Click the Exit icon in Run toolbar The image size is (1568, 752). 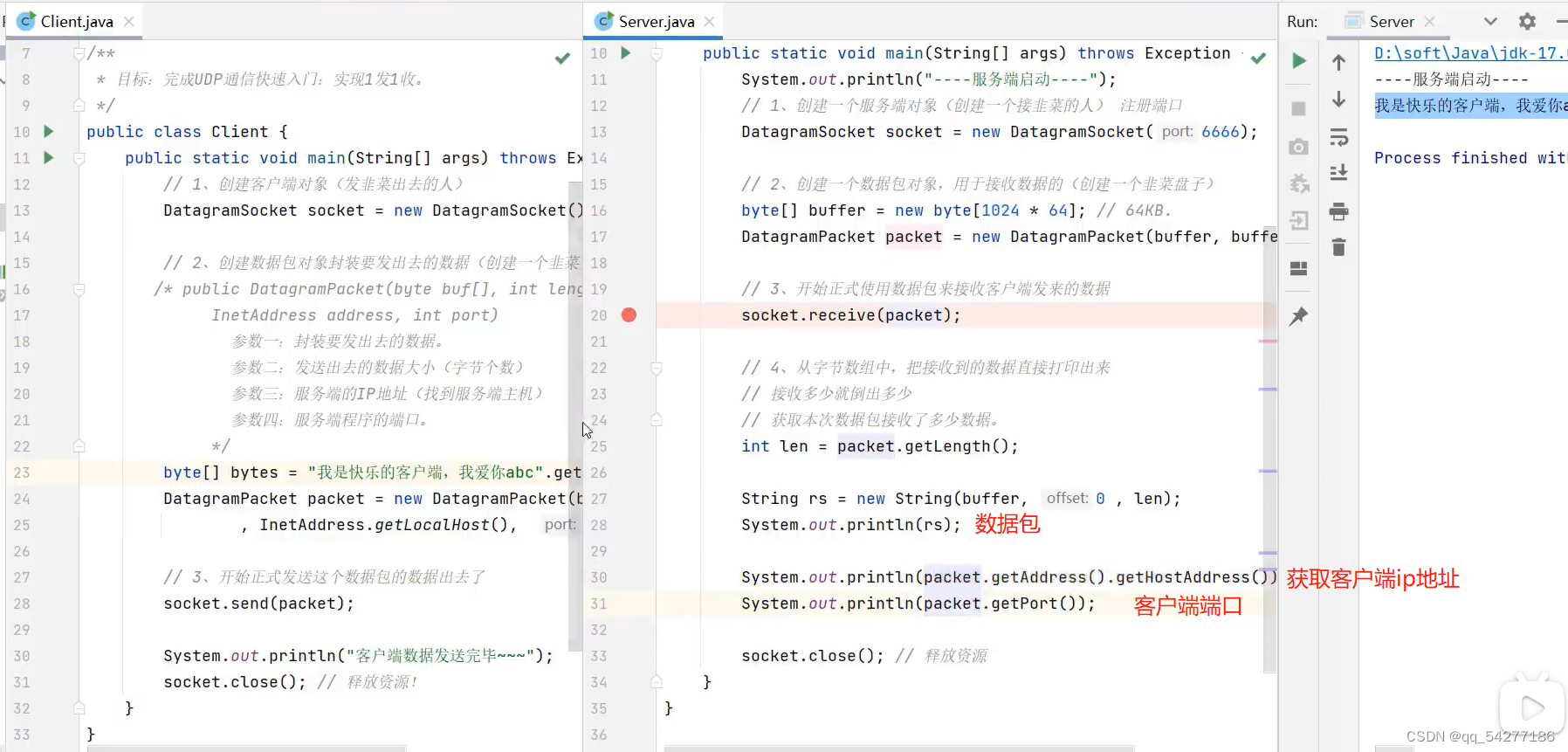click(1299, 220)
